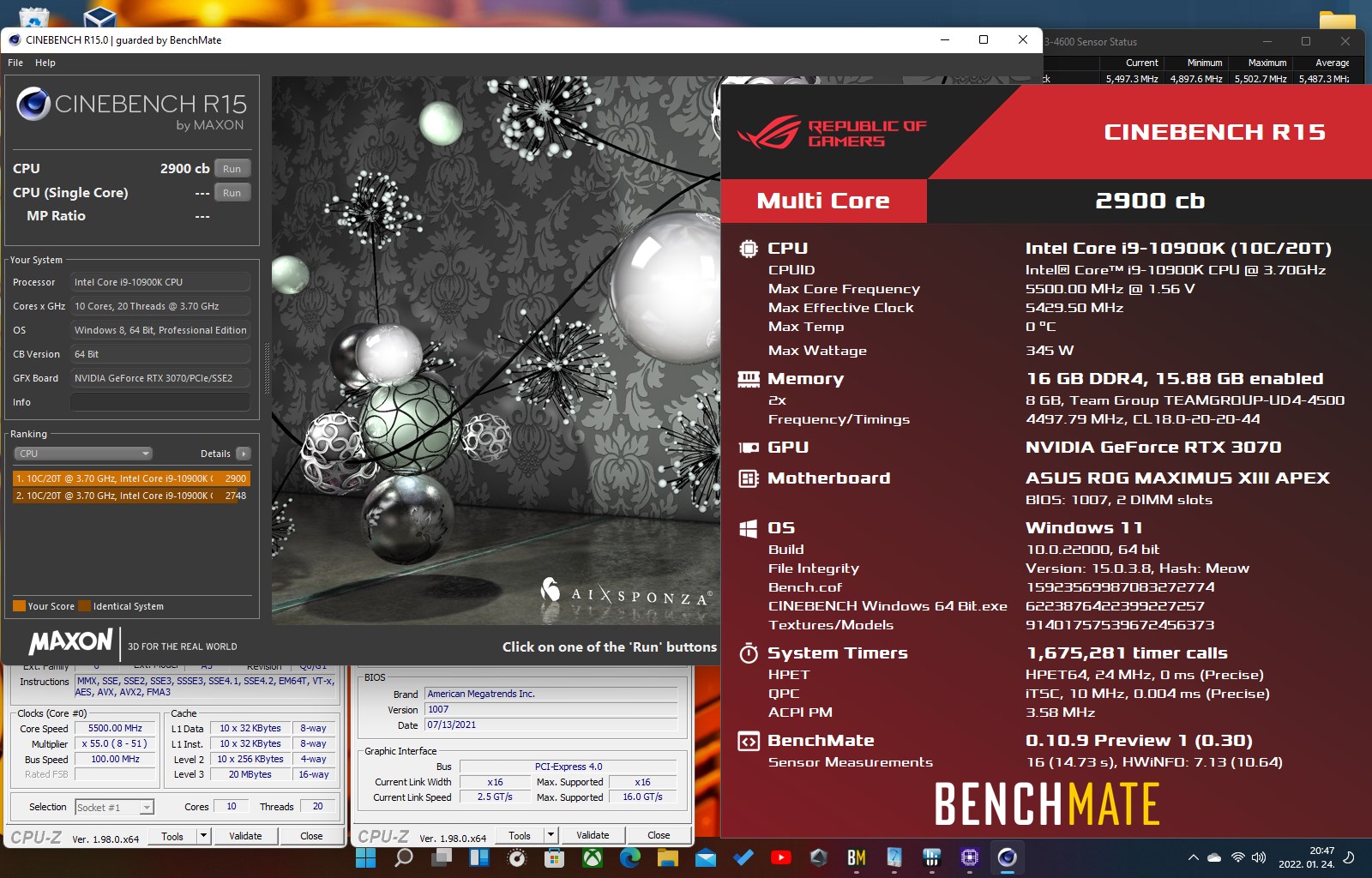
Task: Click the MAXON logo at bottom left
Action: point(70,642)
